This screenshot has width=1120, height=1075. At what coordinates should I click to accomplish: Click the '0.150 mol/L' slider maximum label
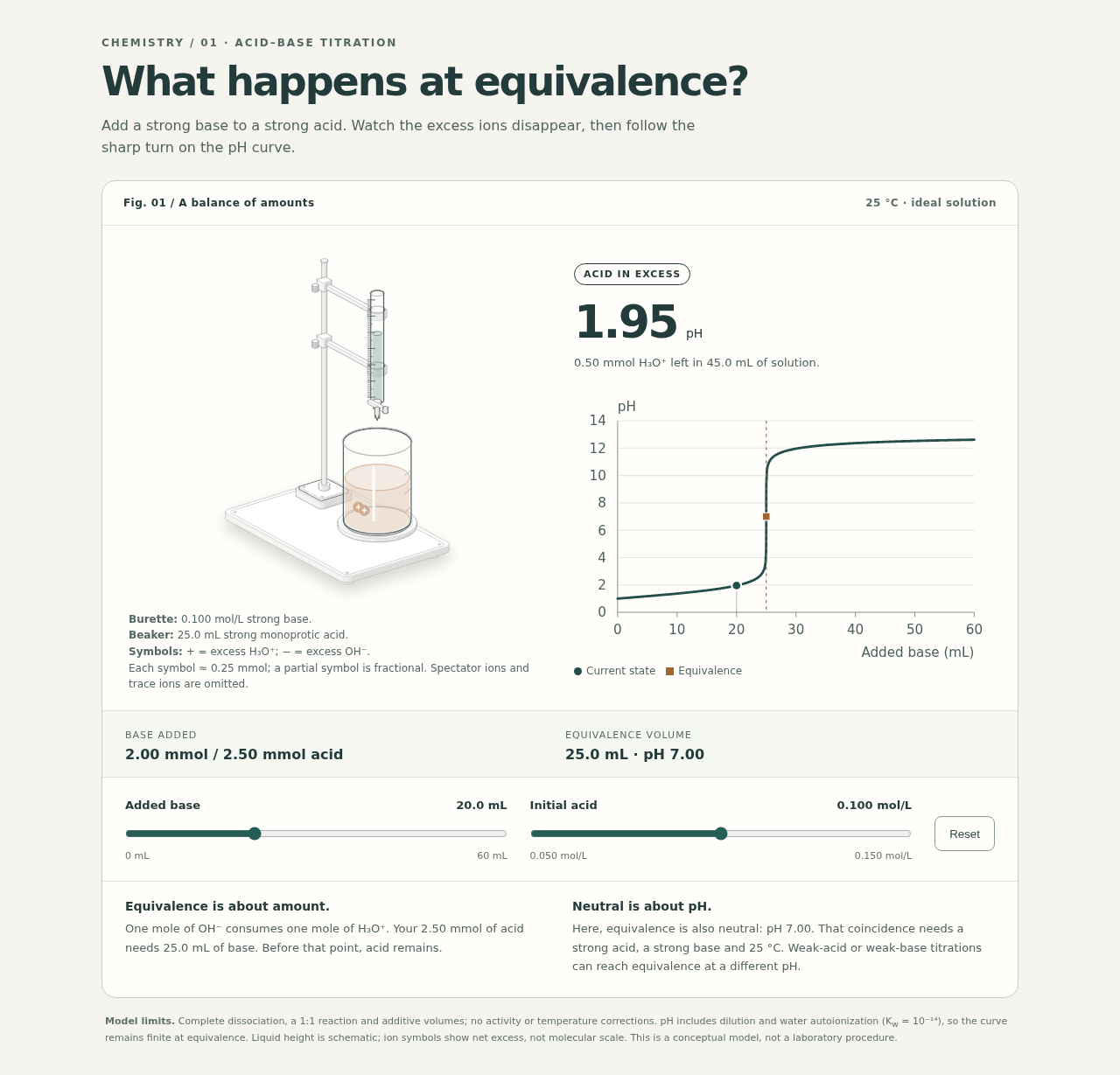883,855
